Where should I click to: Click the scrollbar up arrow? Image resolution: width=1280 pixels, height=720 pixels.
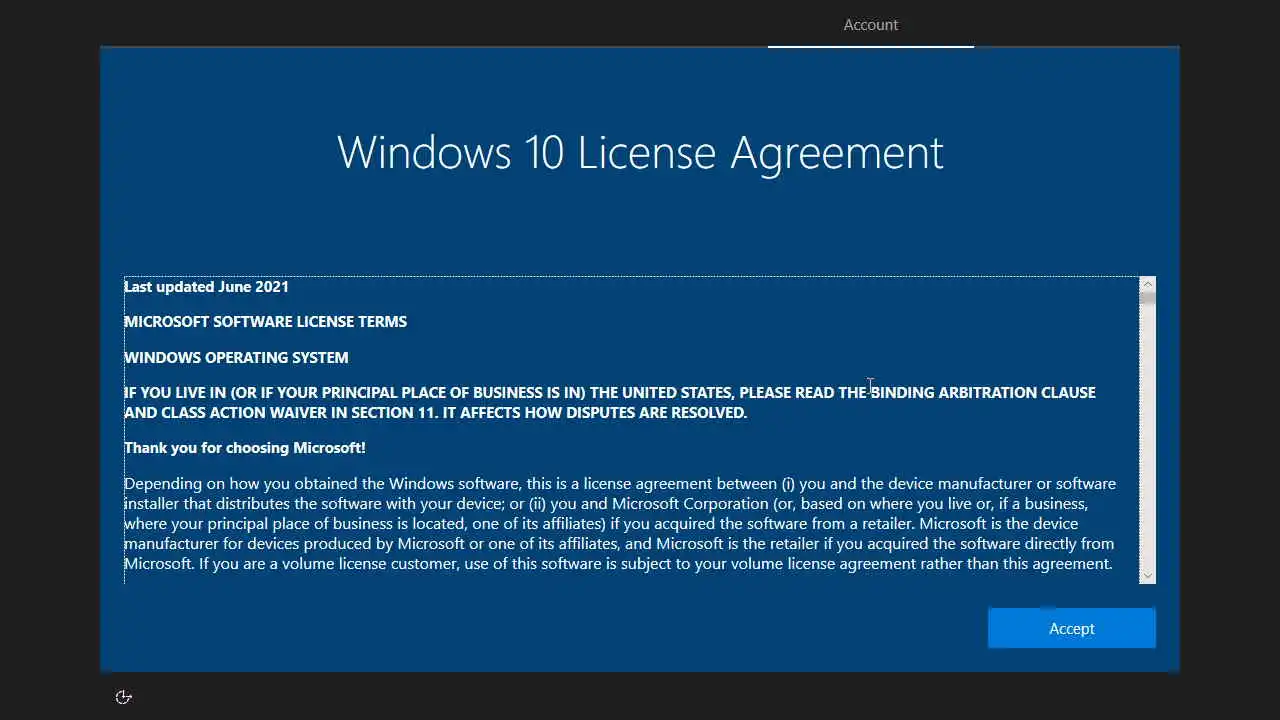point(1147,285)
